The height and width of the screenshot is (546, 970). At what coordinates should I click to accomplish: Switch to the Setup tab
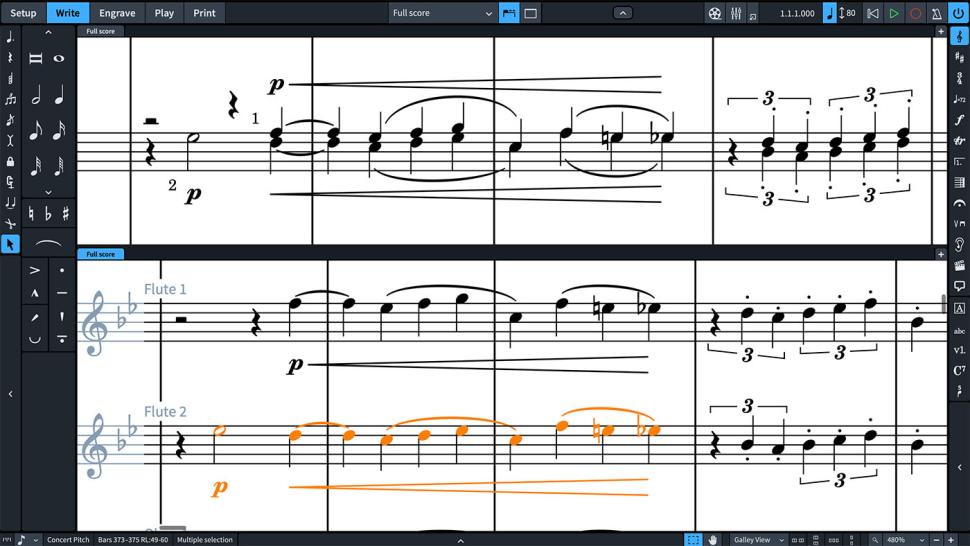tap(23, 13)
